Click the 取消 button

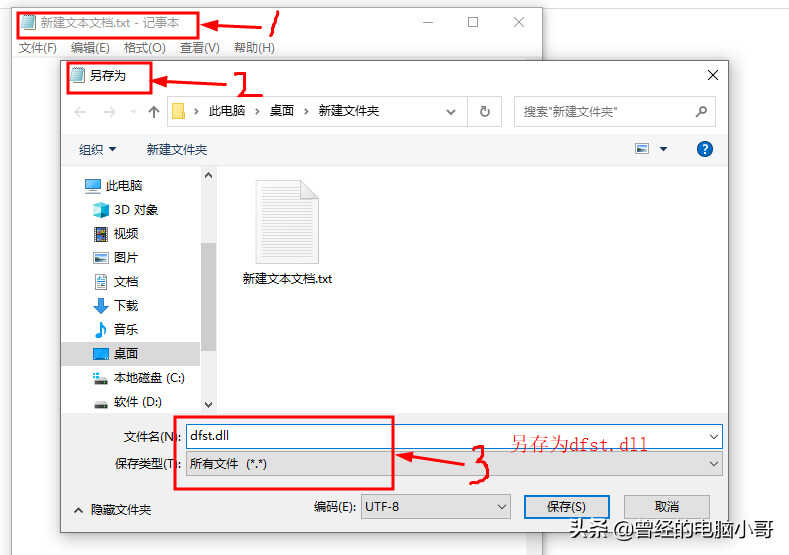click(667, 507)
